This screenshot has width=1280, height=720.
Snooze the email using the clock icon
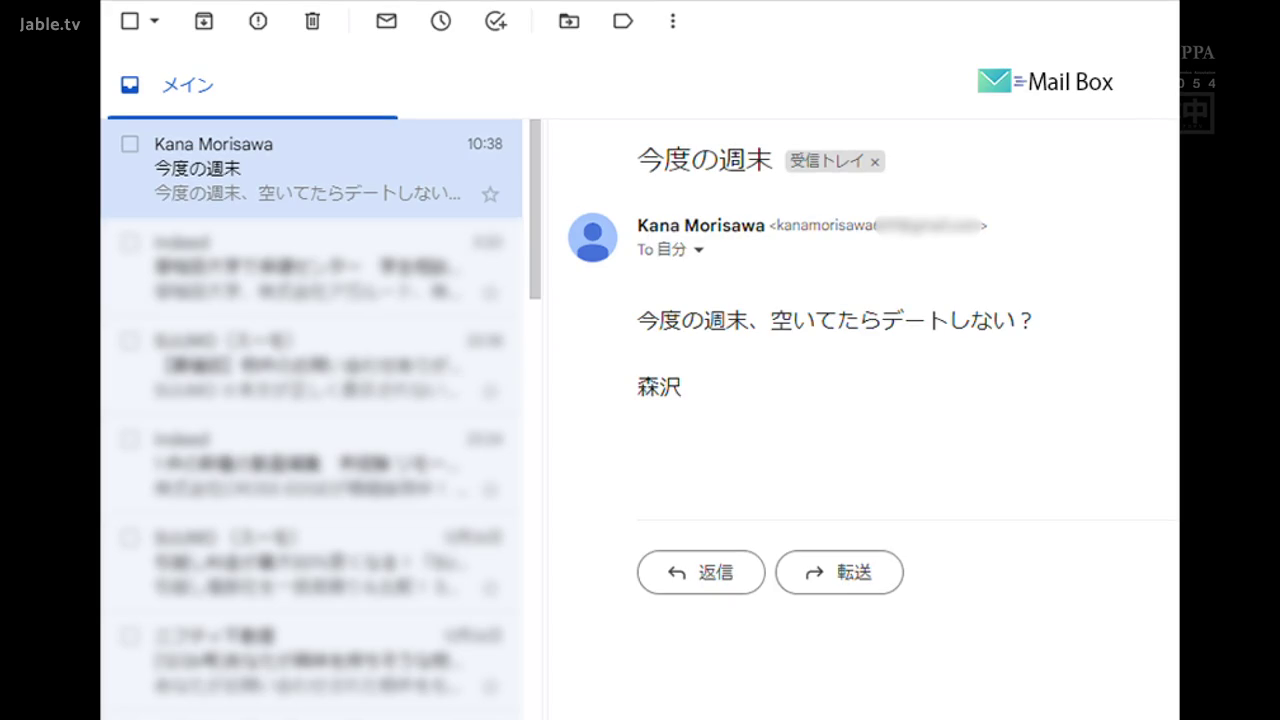pyautogui.click(x=440, y=21)
